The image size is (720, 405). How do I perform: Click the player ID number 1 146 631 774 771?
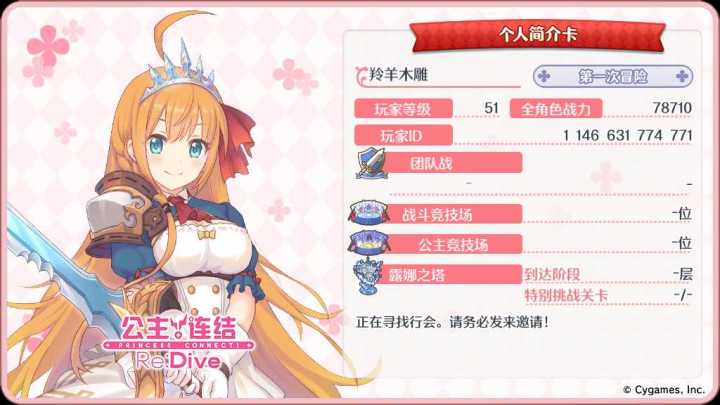tap(627, 135)
